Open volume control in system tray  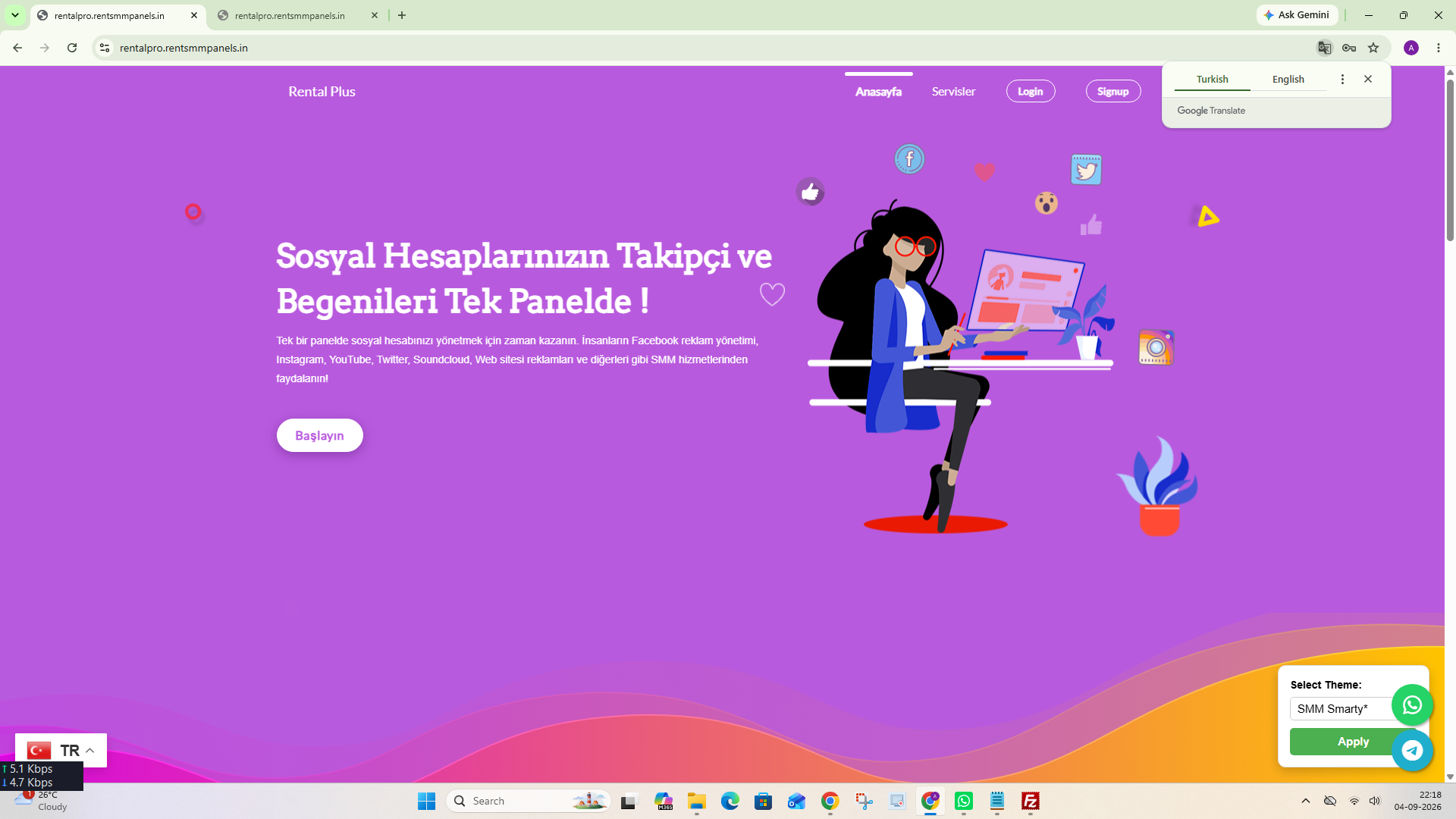pos(1375,801)
